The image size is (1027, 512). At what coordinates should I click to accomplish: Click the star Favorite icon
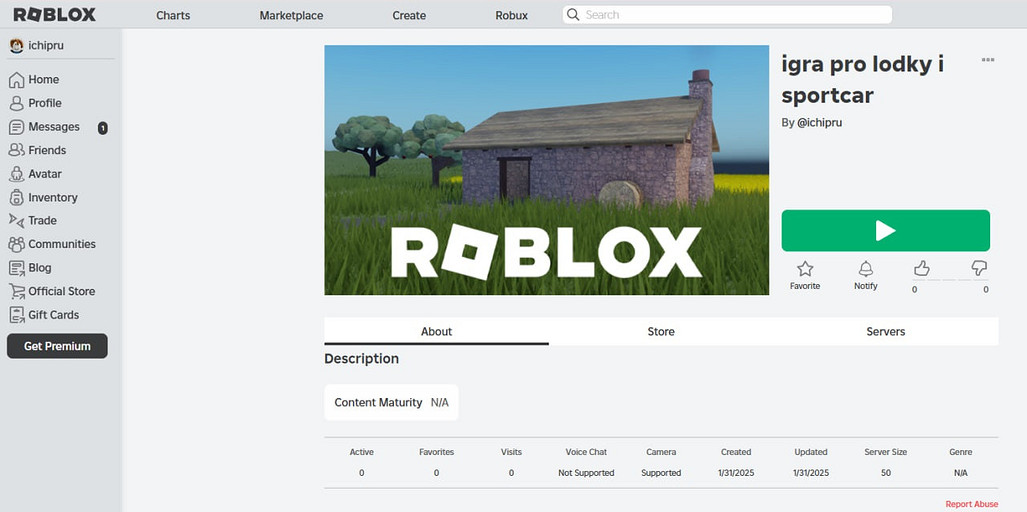tap(805, 269)
